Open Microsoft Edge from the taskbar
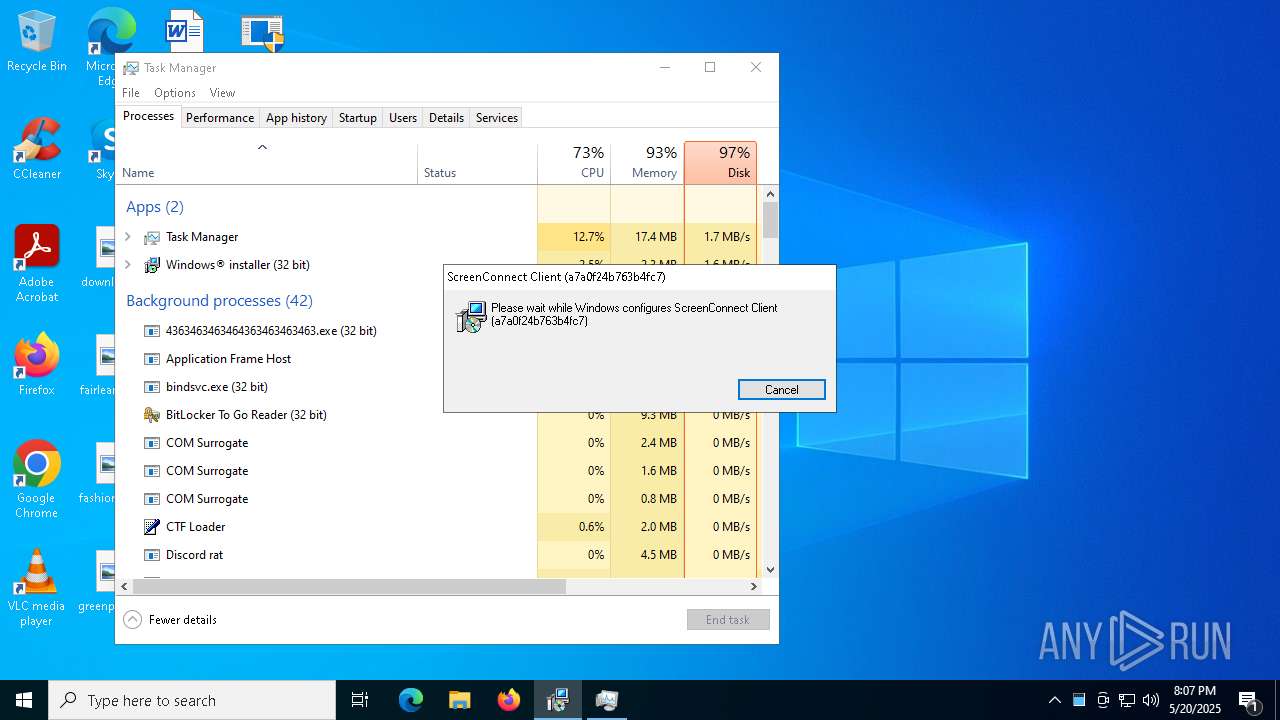Screen dimensions: 1280x720 click(411, 700)
